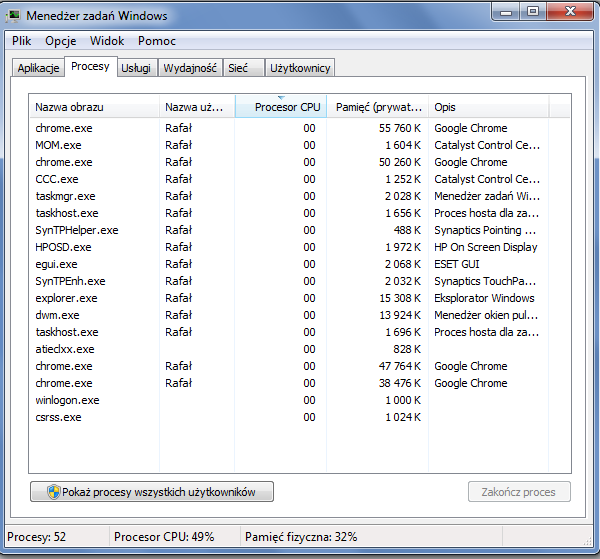Screen dimensions: 600x559
Task: Select the chrome.exe row with 38 476 K
Action: pyautogui.click(x=300, y=383)
